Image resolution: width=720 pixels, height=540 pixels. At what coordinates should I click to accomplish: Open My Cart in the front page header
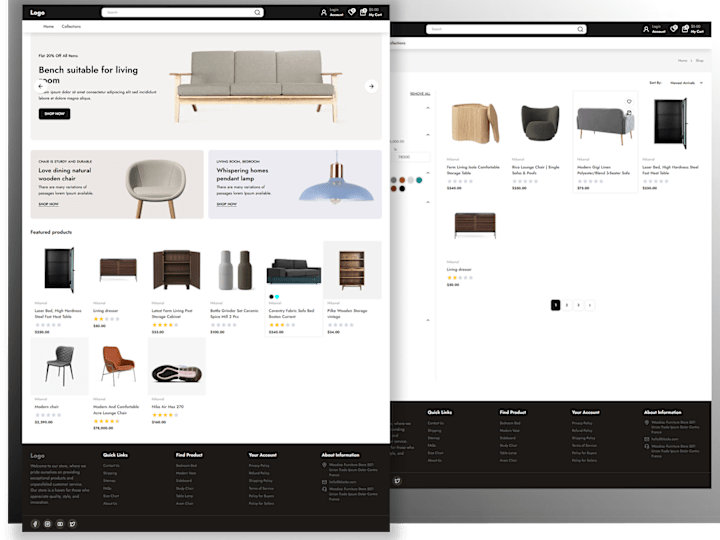pos(371,12)
